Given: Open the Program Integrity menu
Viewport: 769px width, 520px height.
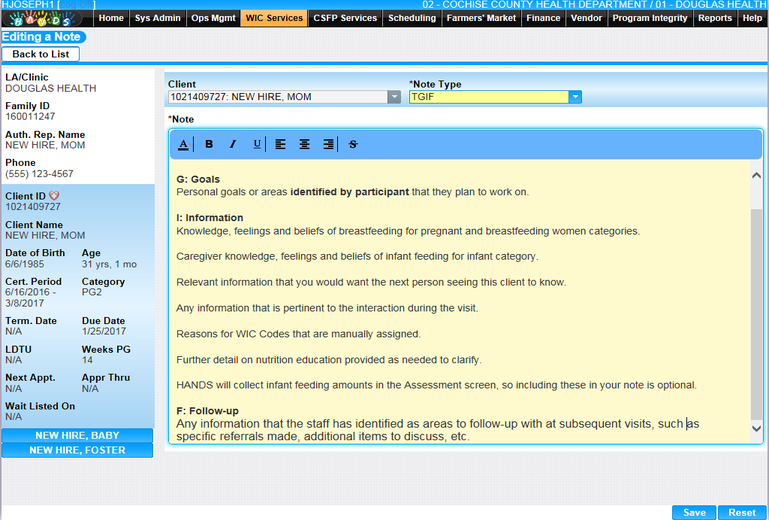Looking at the screenshot, I should coord(650,18).
